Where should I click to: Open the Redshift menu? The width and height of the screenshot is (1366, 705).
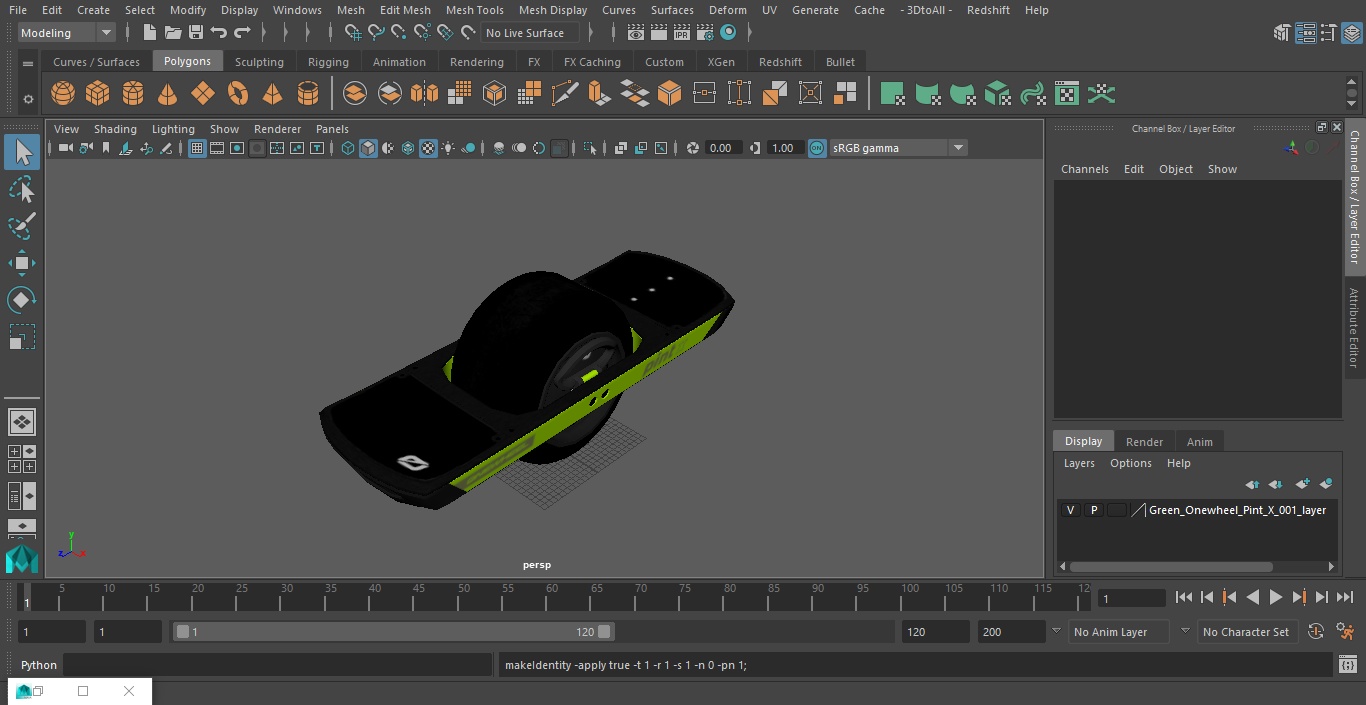click(x=988, y=10)
